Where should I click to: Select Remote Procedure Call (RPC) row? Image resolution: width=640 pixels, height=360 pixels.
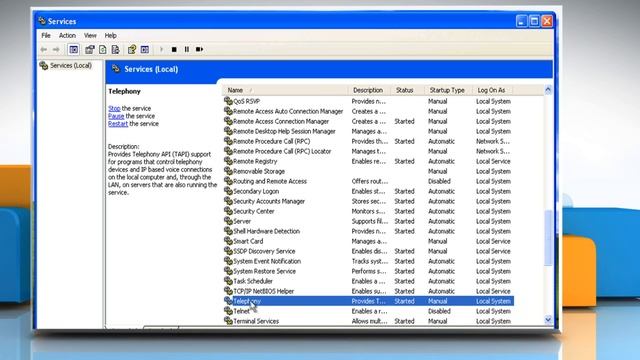(x=368, y=141)
